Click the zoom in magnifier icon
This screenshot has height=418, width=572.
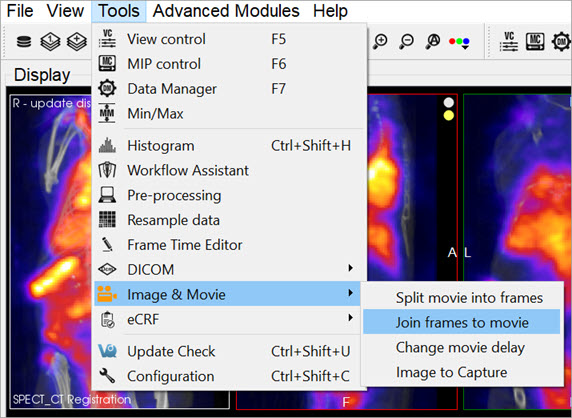pos(380,41)
